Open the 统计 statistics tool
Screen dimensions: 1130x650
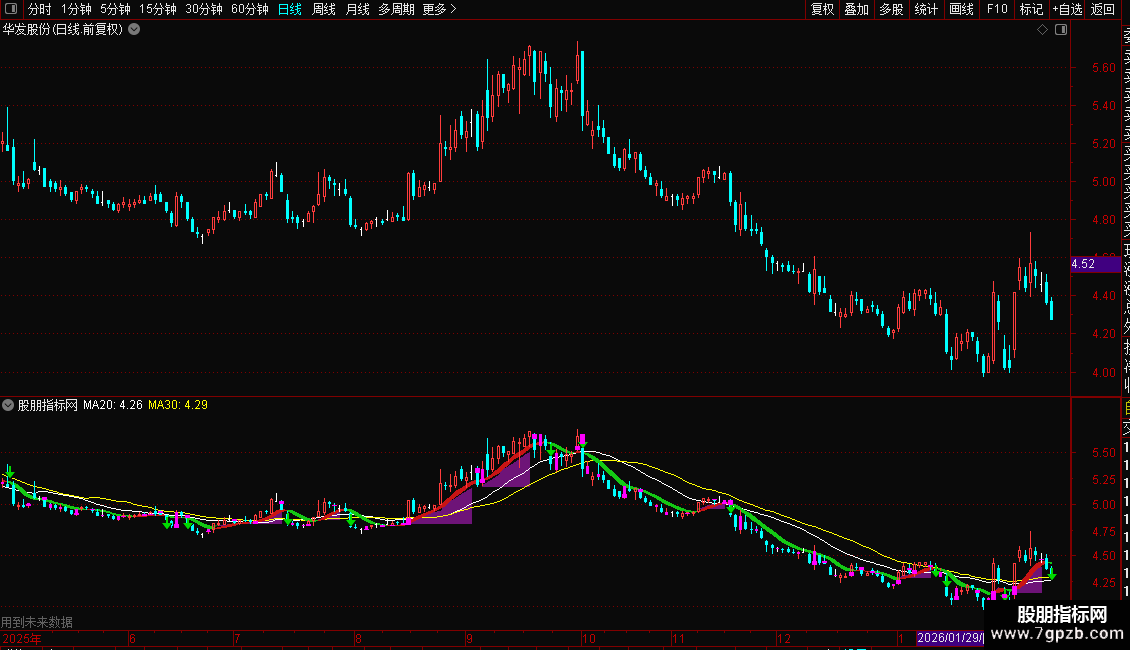tap(926, 9)
